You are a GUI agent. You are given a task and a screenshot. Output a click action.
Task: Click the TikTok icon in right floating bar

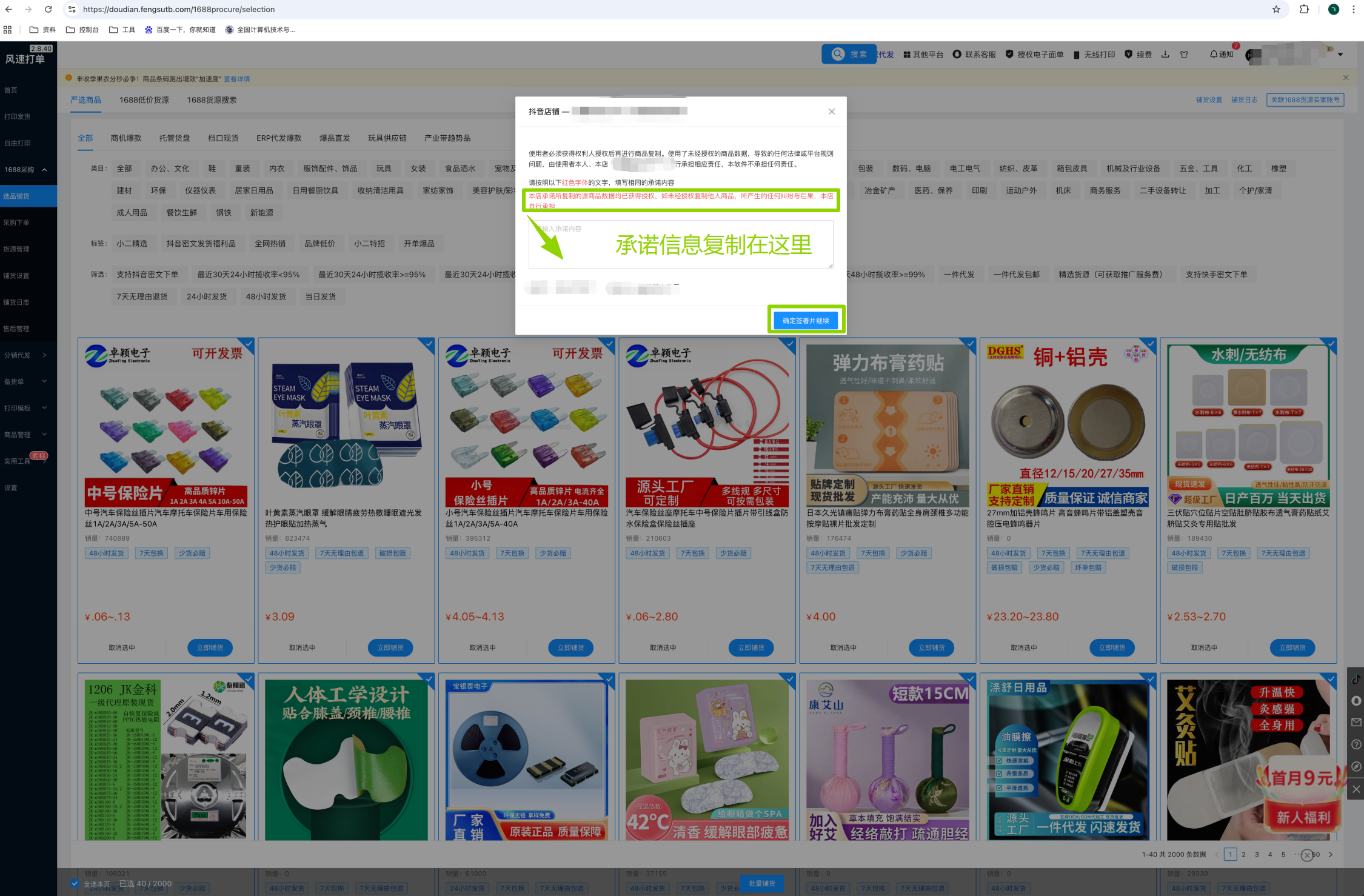[x=1356, y=679]
